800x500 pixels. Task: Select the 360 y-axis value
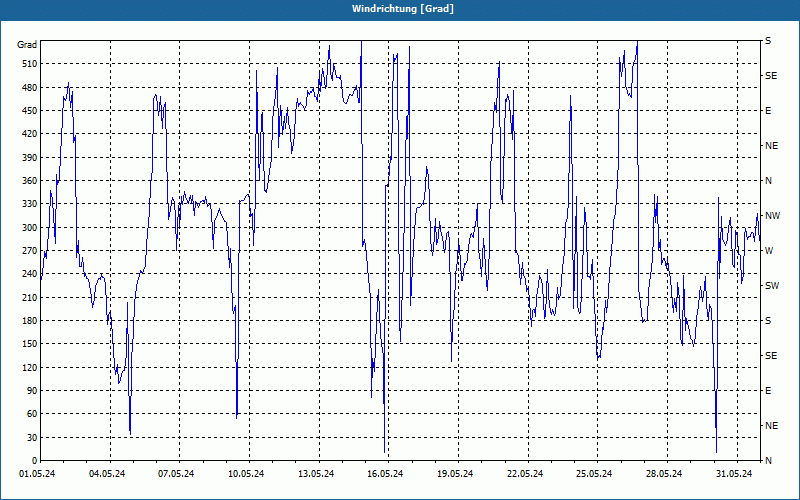pos(30,181)
